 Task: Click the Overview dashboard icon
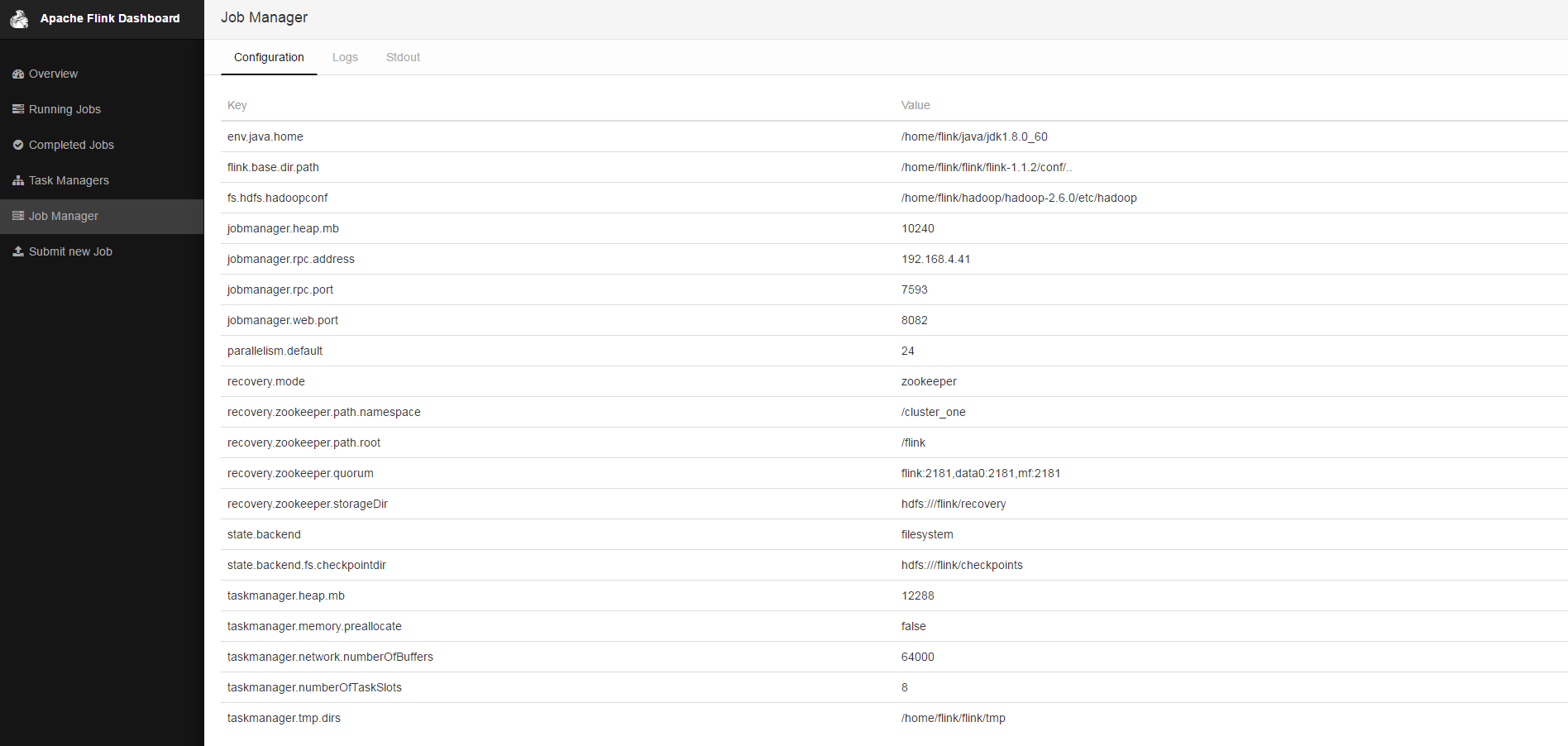(x=18, y=74)
